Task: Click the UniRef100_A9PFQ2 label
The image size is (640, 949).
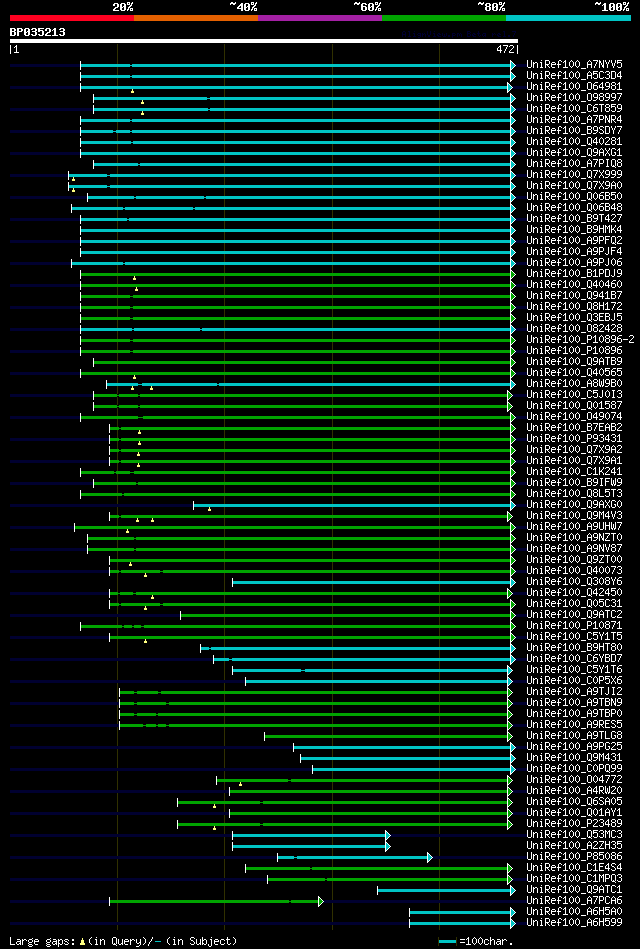Action: [x=574, y=240]
